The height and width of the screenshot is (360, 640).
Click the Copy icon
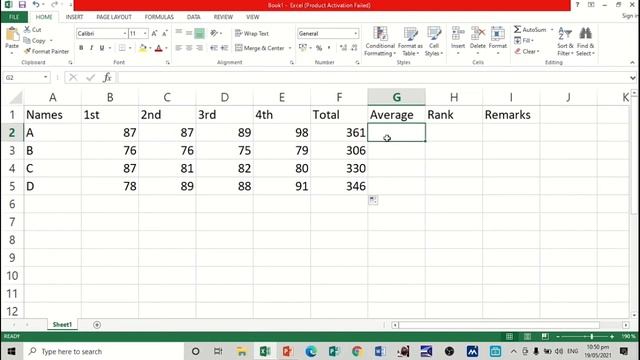coord(27,40)
